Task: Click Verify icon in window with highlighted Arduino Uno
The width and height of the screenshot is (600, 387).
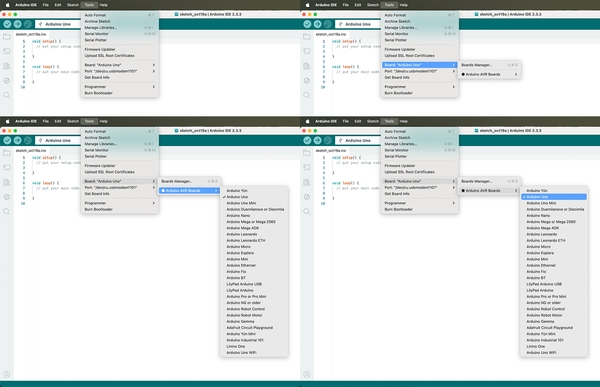Action: coord(307,140)
